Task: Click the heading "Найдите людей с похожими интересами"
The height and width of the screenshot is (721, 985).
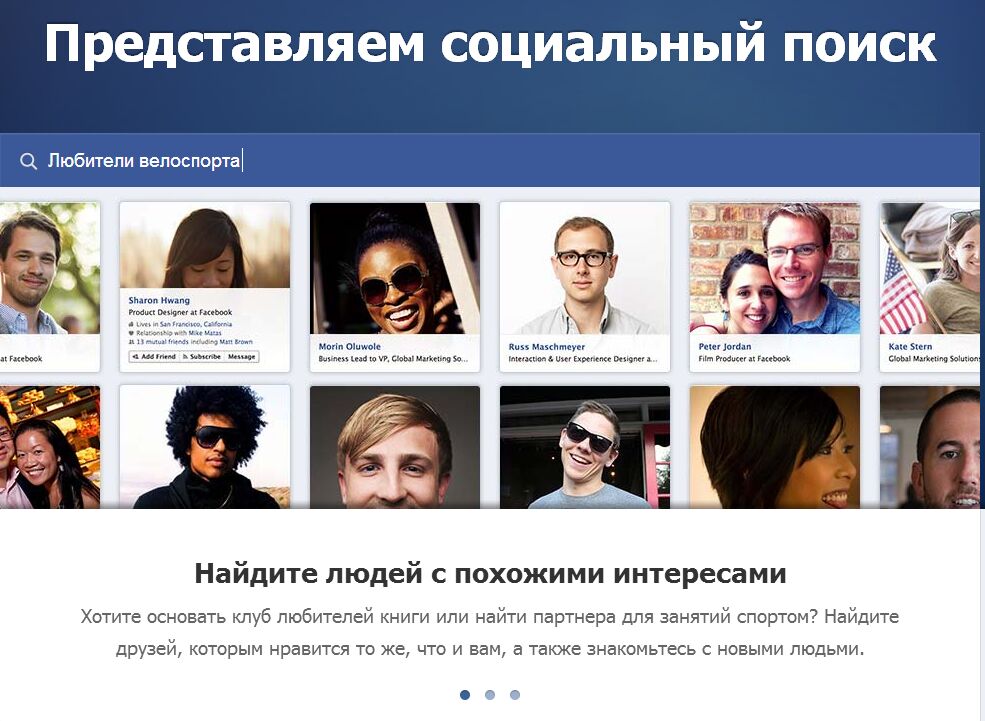Action: point(490,573)
